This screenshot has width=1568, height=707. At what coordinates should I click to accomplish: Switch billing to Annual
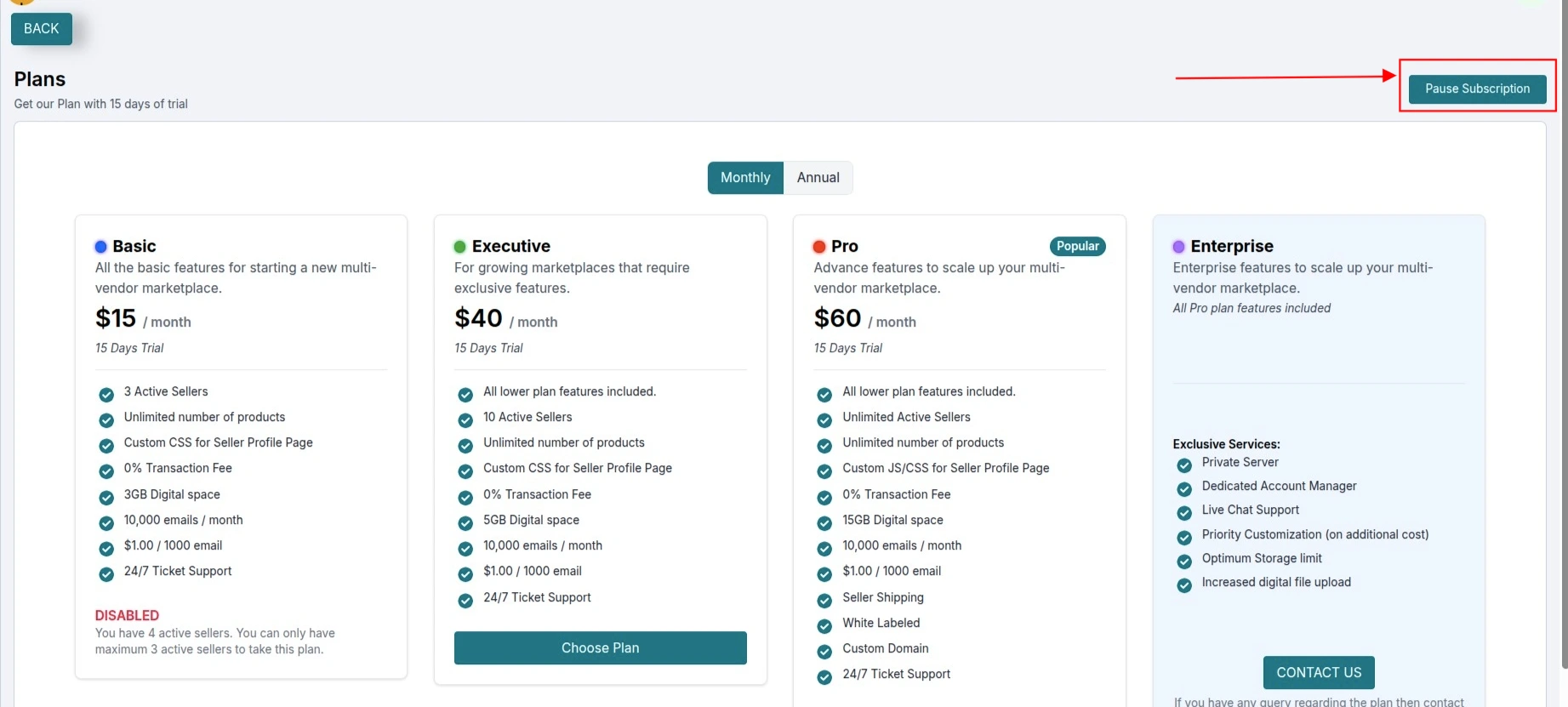(818, 178)
